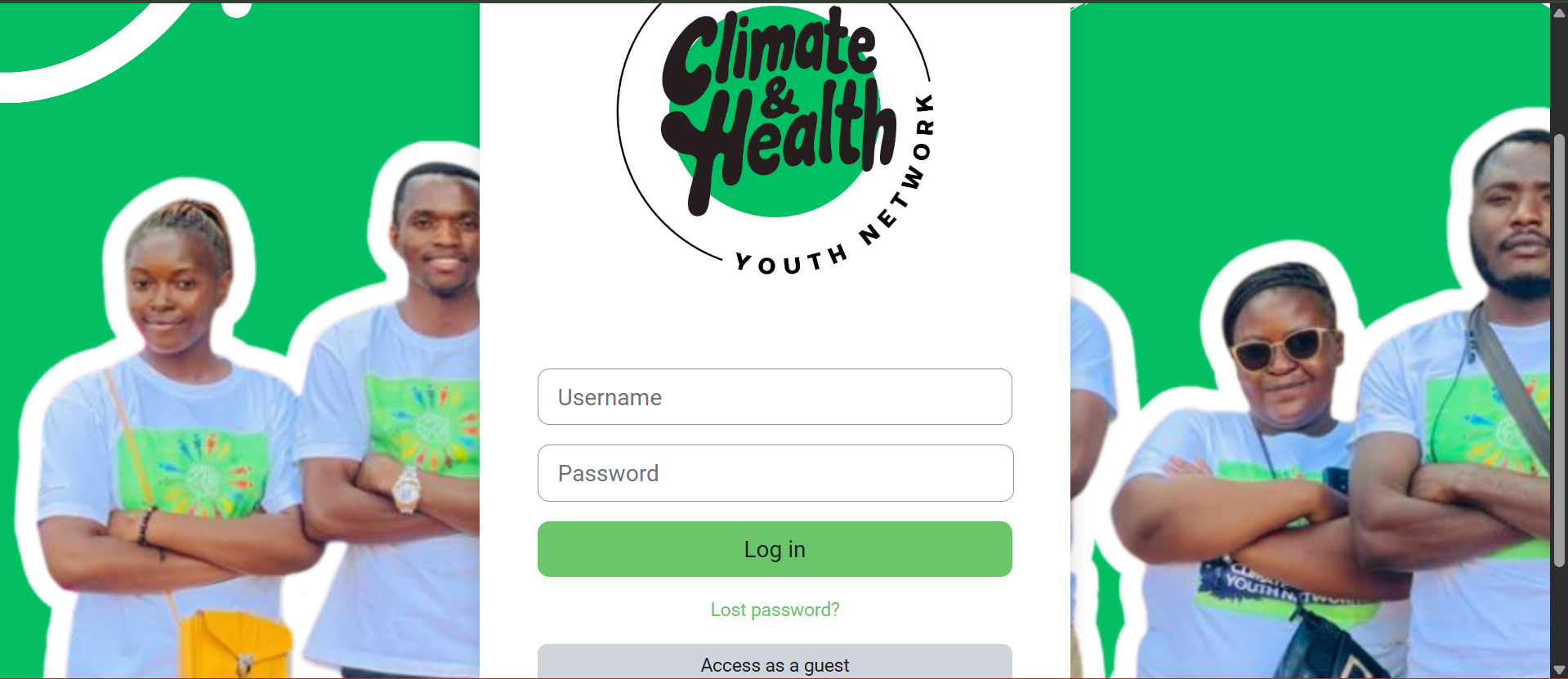Viewport: 1568px width, 679px height.
Task: Click the vertical scrollbar thumb
Action: tap(1559, 350)
